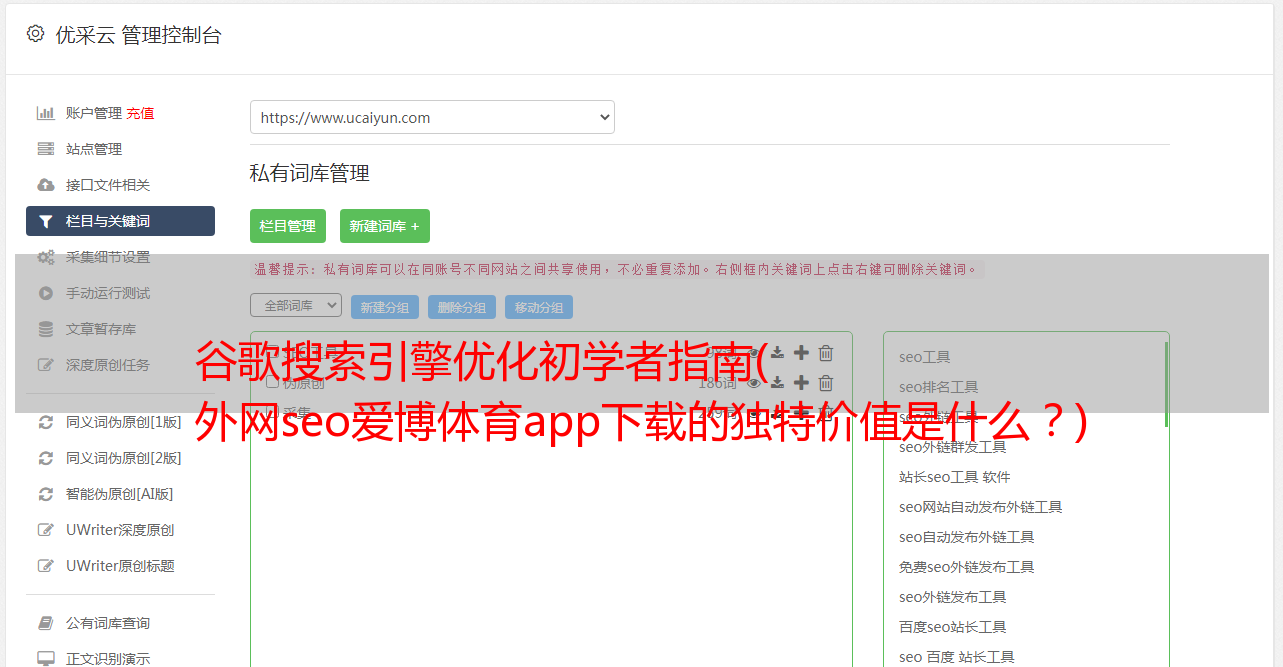The width and height of the screenshot is (1283, 667).
Task: Click the green 栏目管理 button
Action: 288,226
